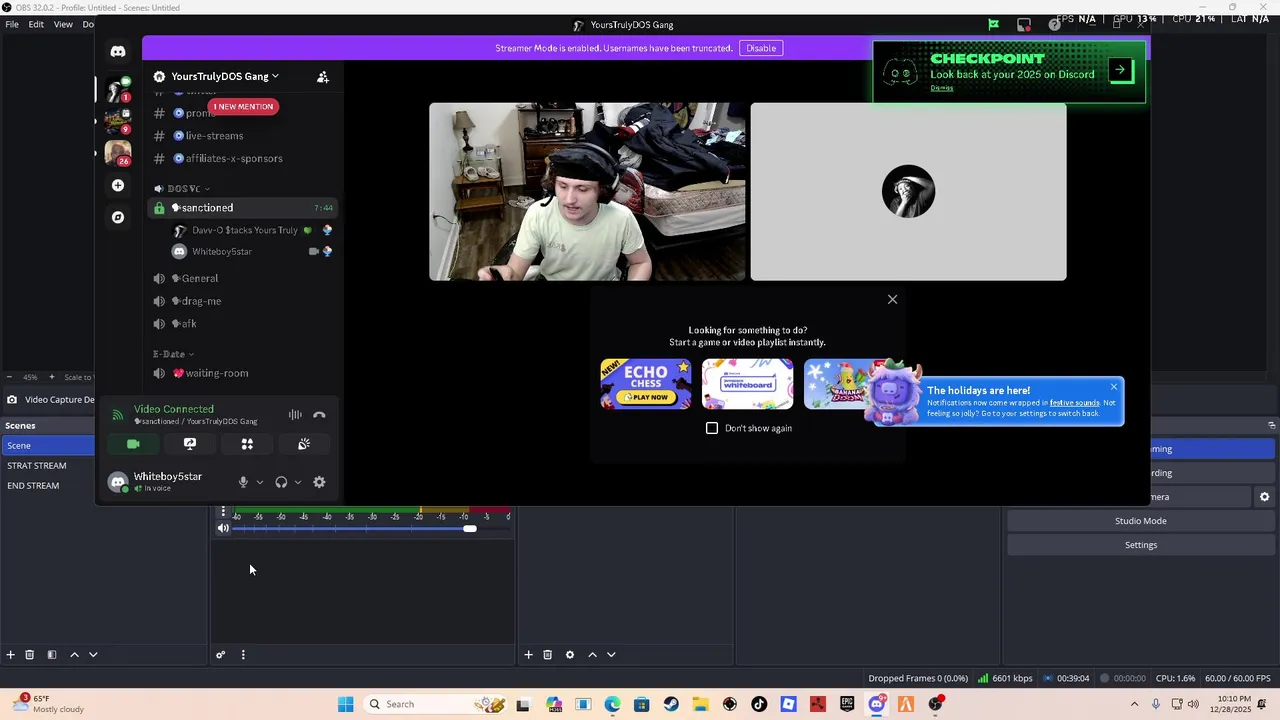
Task: Check the Don't show again box
Action: coord(712,428)
